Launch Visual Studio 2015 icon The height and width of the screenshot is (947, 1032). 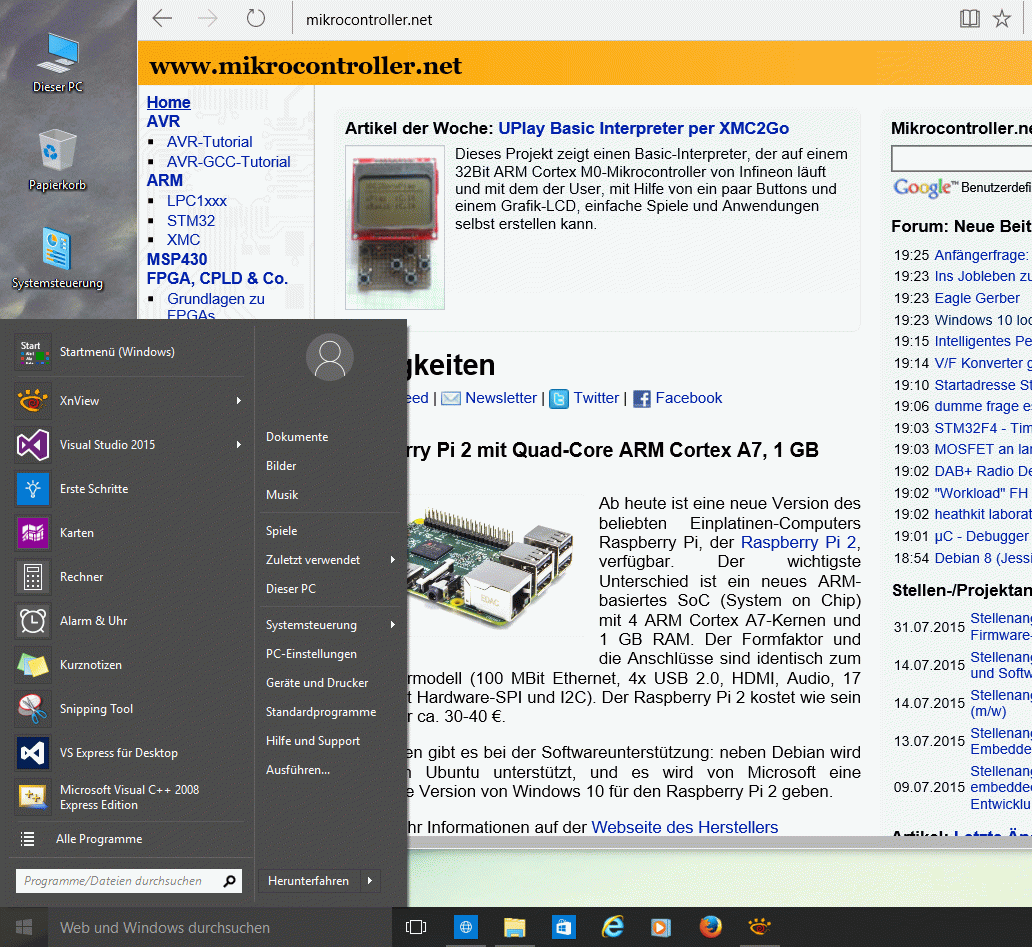pyautogui.click(x=33, y=445)
